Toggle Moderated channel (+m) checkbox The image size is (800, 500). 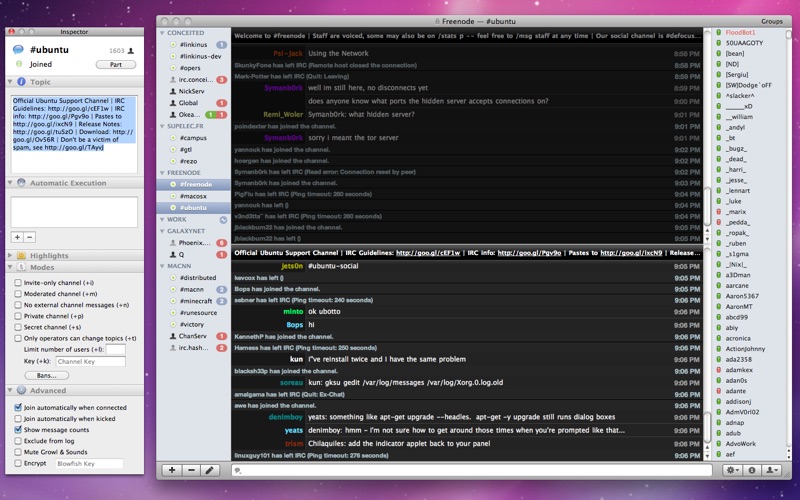(x=18, y=294)
